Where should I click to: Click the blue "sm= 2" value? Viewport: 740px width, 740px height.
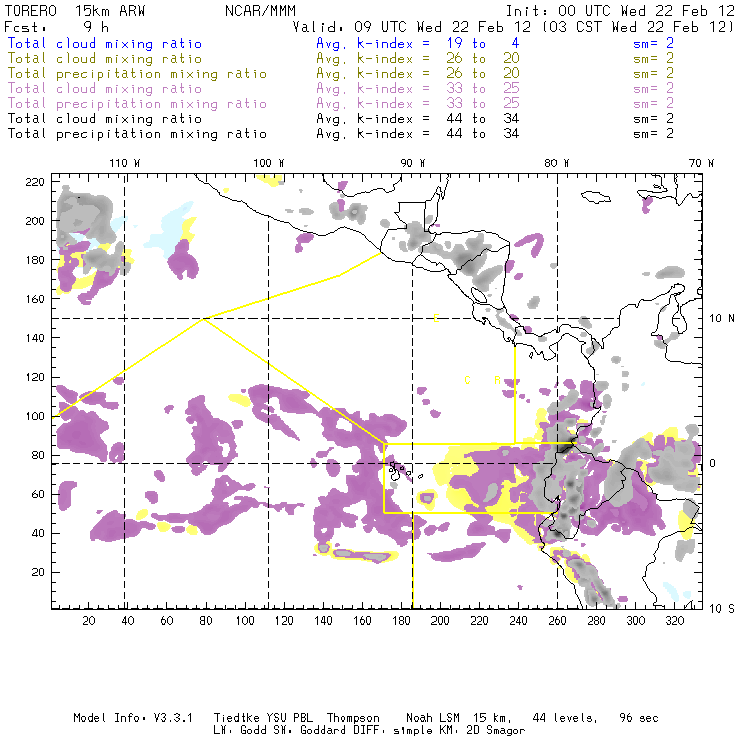653,43
